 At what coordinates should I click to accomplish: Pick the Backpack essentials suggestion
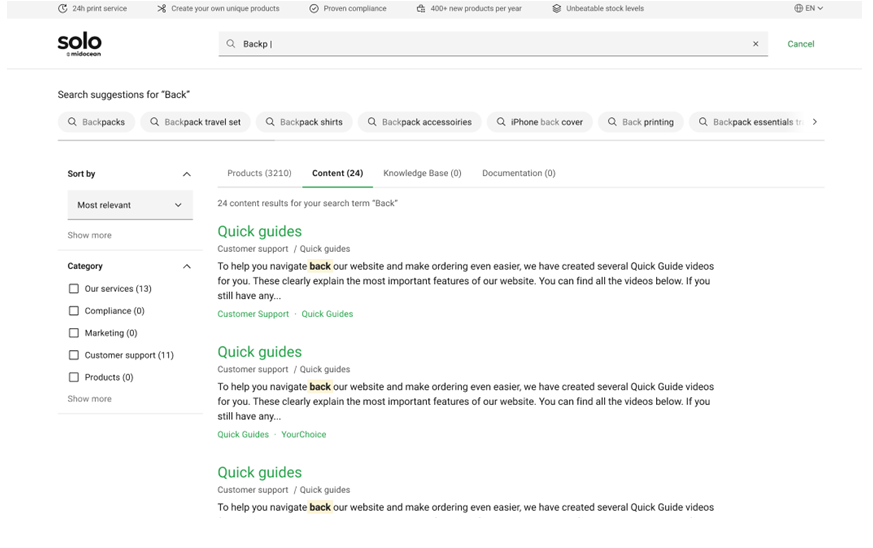(x=747, y=122)
